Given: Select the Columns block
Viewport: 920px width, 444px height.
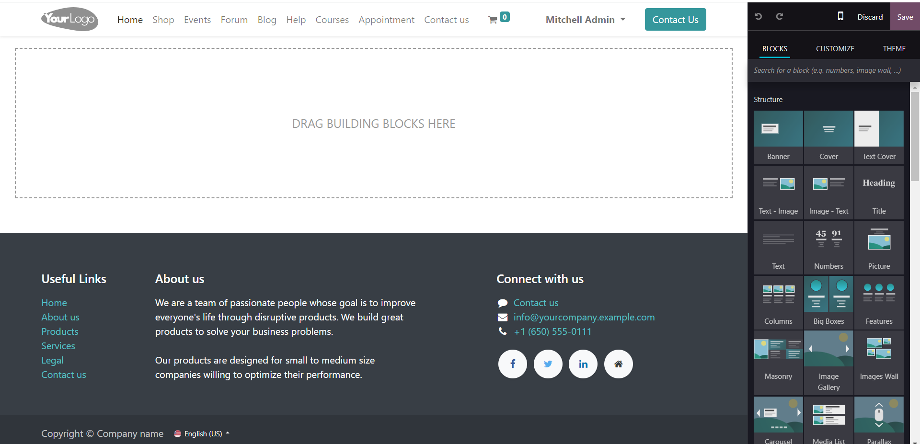Looking at the screenshot, I should click(778, 301).
